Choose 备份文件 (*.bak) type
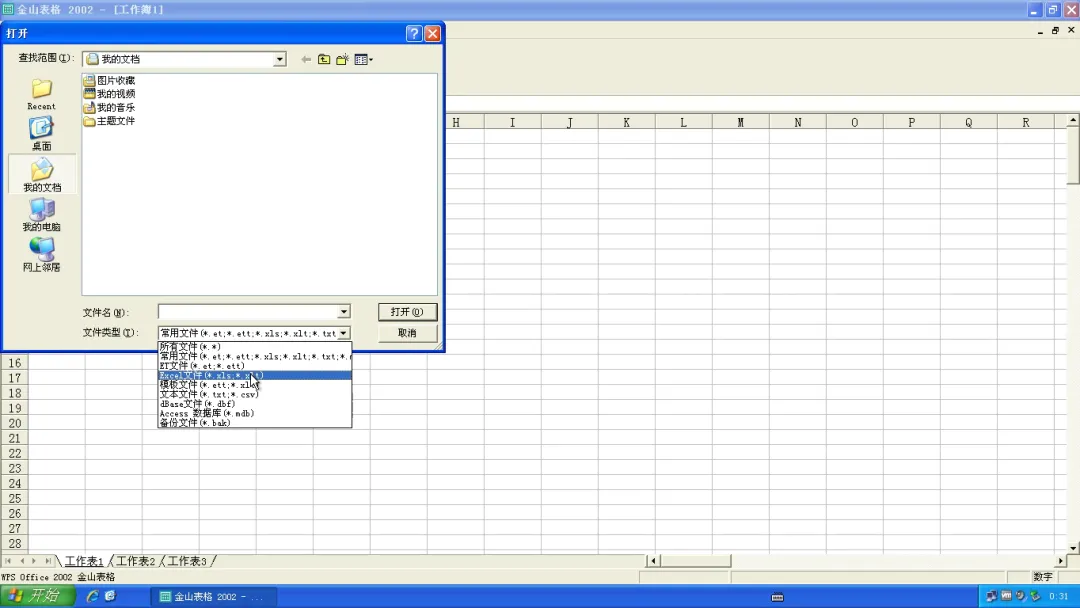1080x608 pixels. click(255, 423)
